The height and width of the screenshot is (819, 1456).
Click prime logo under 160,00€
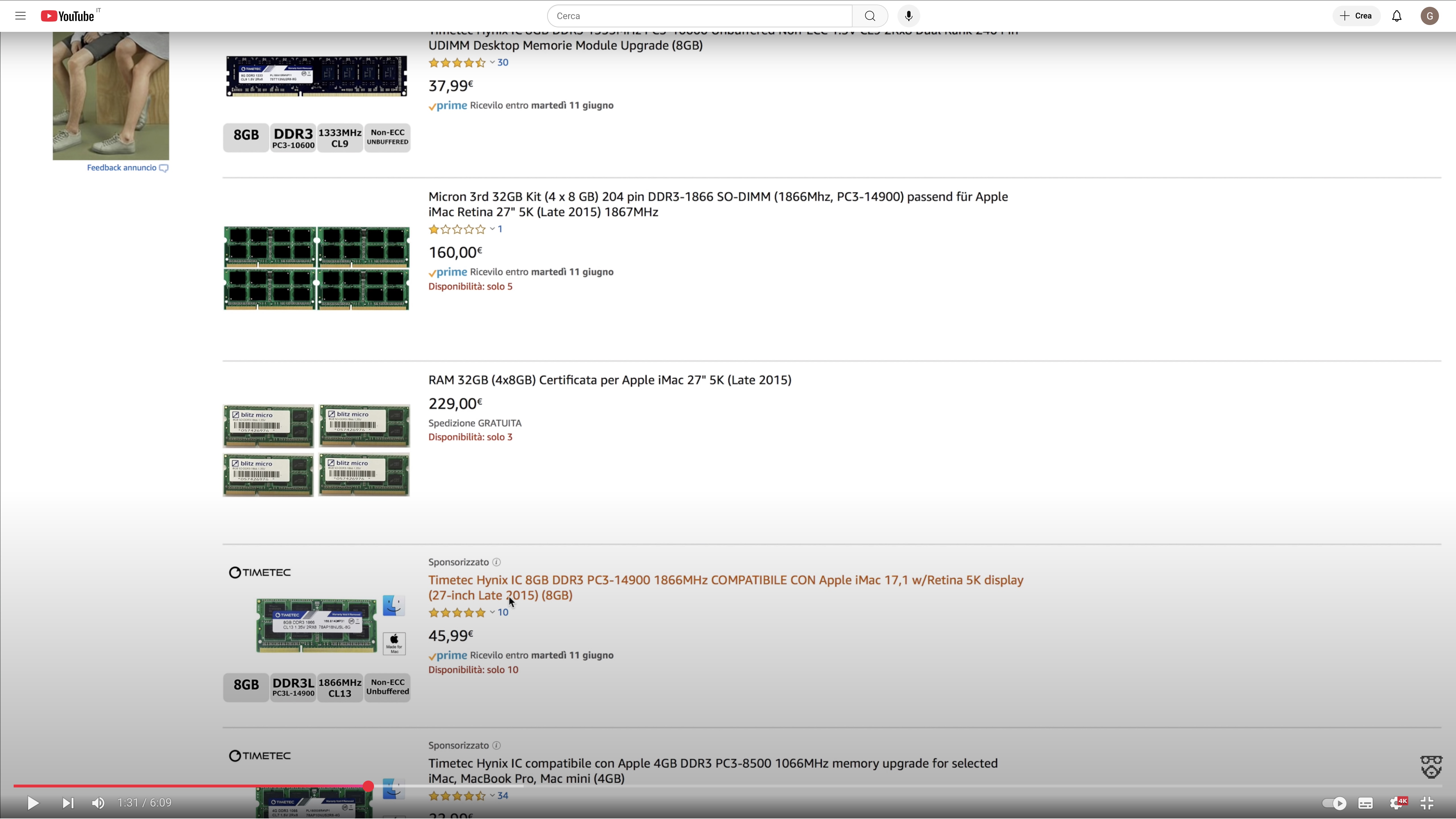pyautogui.click(x=448, y=272)
